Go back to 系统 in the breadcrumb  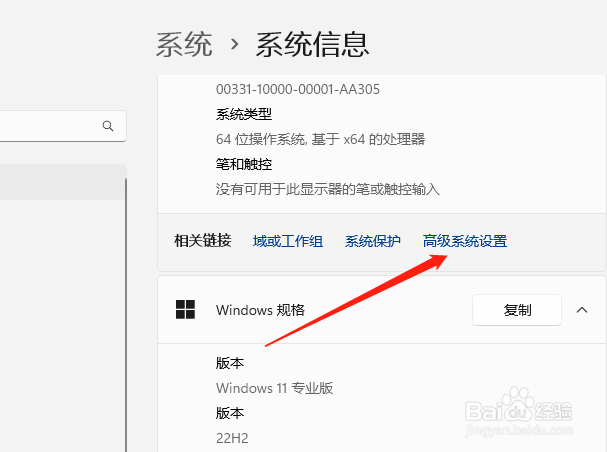(184, 45)
